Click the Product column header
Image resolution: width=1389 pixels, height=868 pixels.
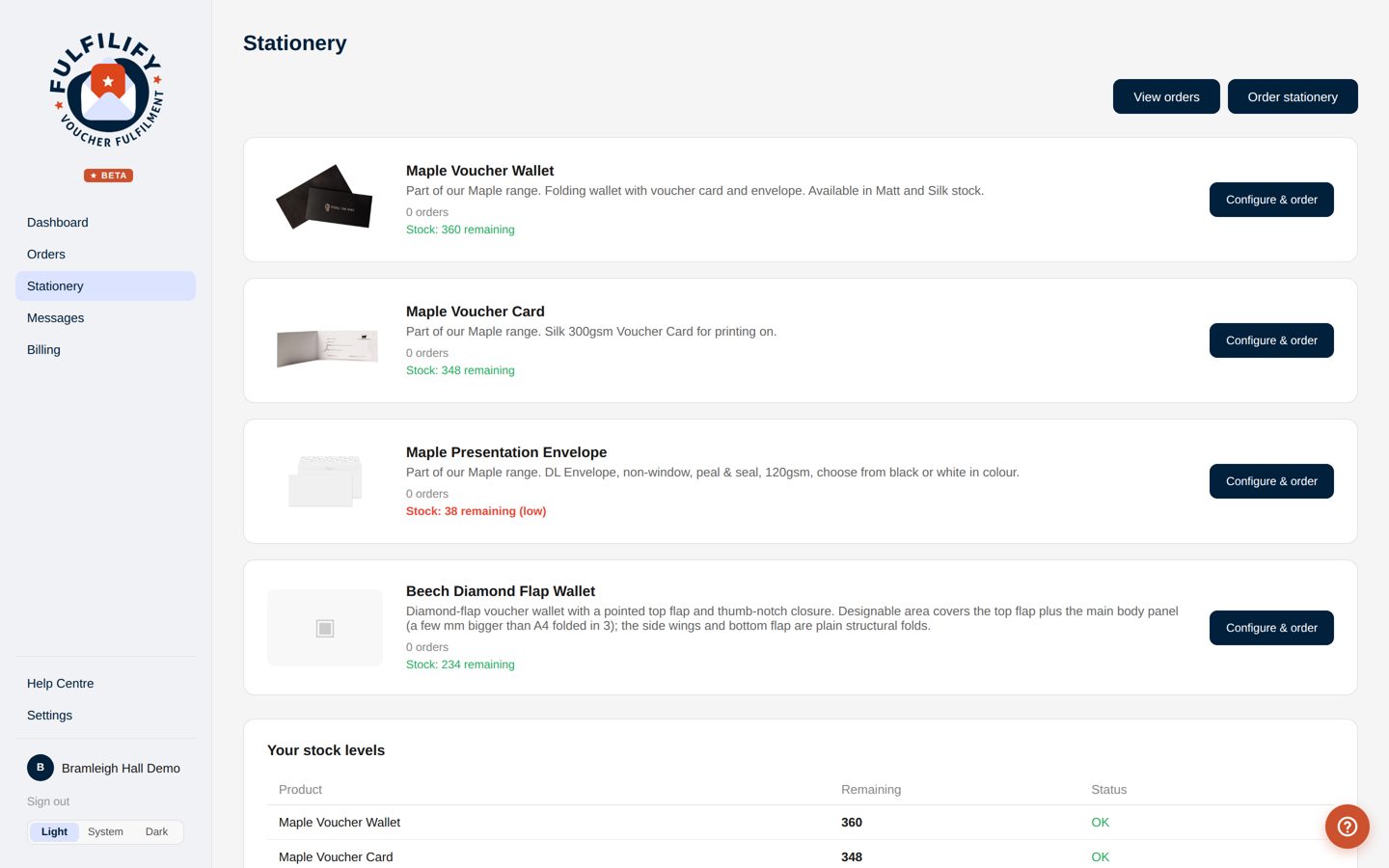pyautogui.click(x=300, y=789)
